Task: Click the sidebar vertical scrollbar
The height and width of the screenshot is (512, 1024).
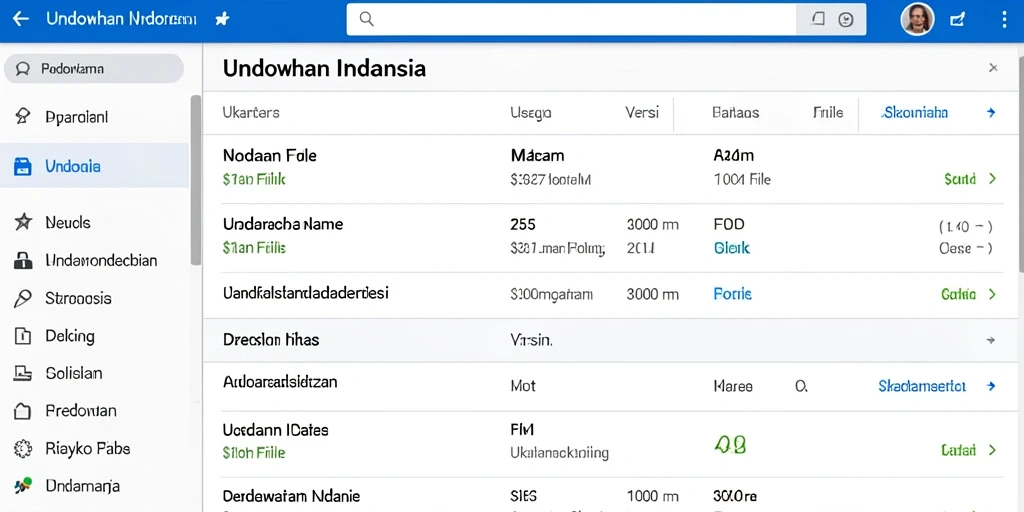Action: [x=196, y=180]
